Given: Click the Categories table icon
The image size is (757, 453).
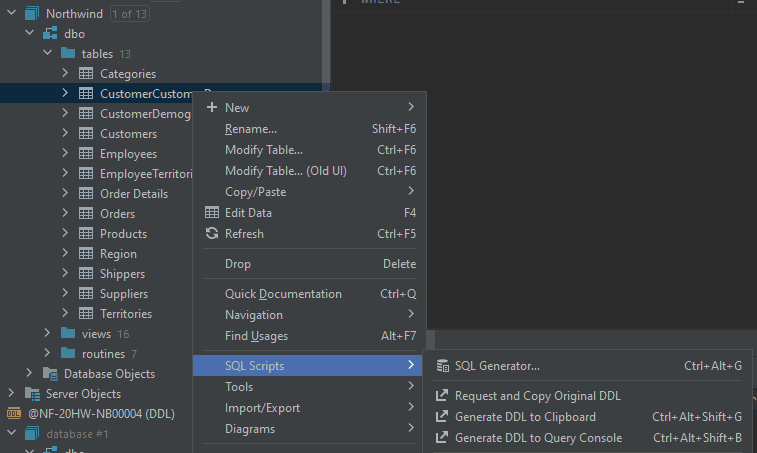Looking at the screenshot, I should (x=86, y=74).
